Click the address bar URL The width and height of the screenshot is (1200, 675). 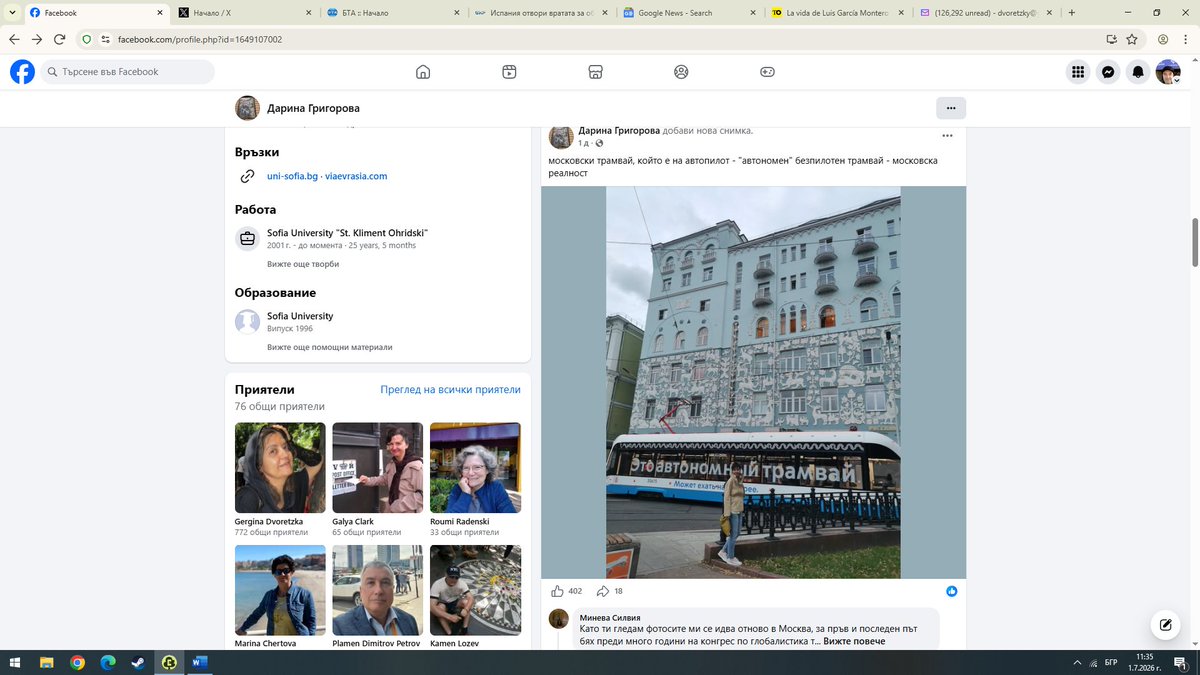(199, 39)
